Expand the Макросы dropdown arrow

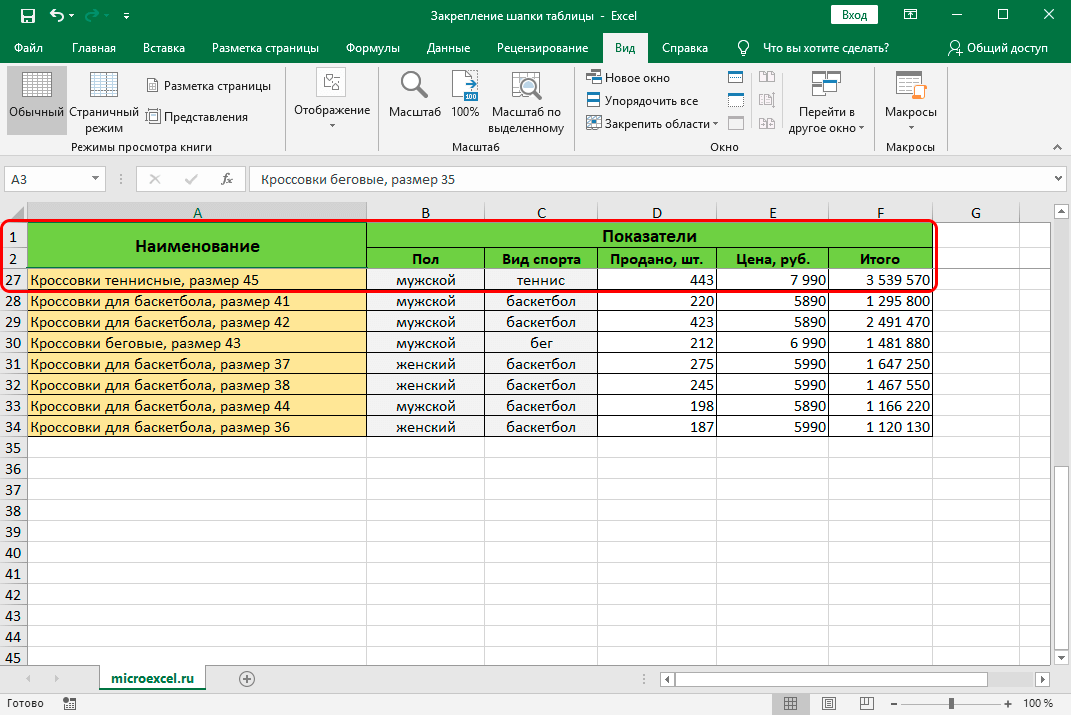click(910, 128)
